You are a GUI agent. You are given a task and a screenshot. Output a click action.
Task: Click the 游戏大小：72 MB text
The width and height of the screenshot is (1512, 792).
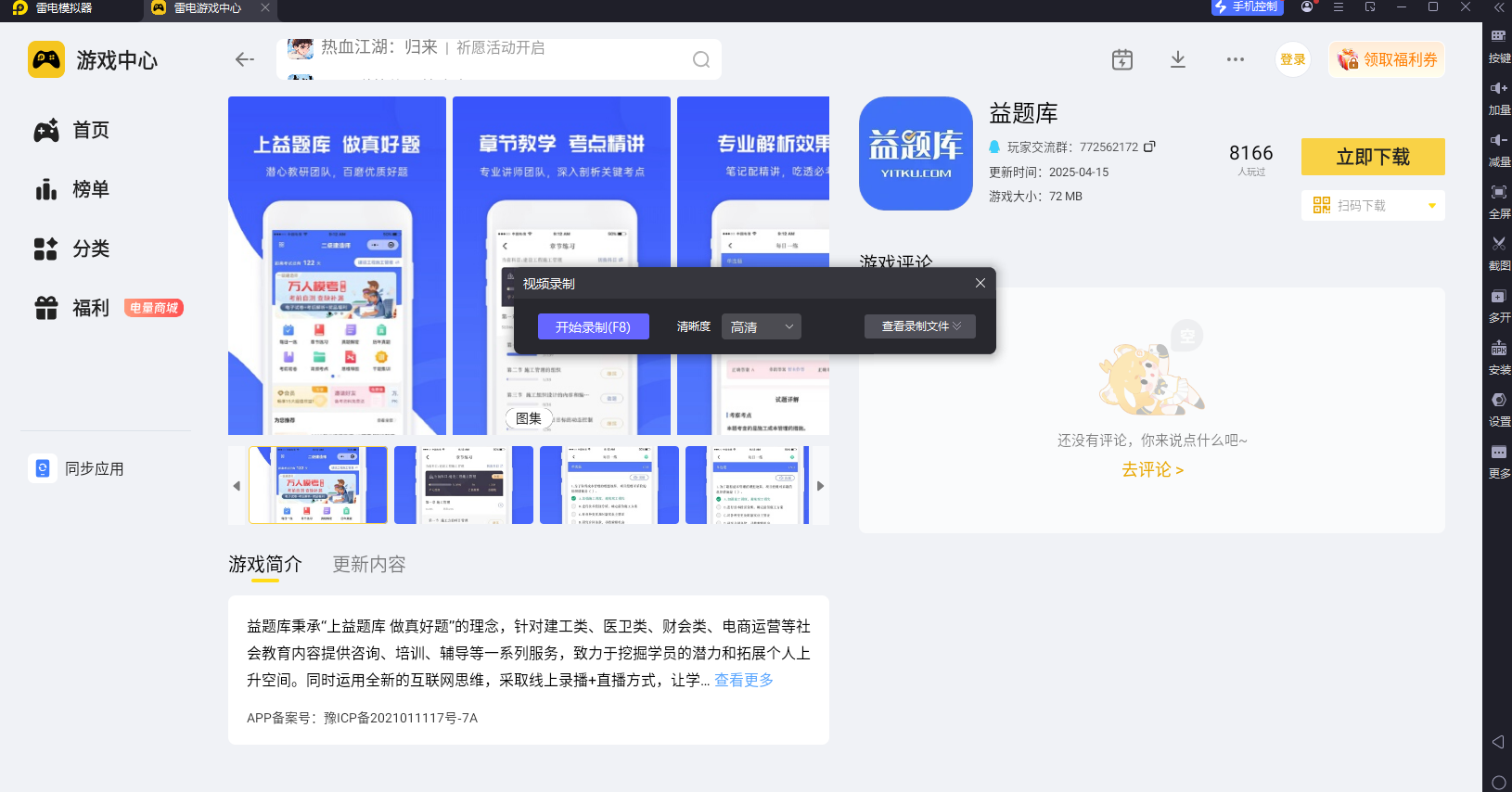[1035, 196]
